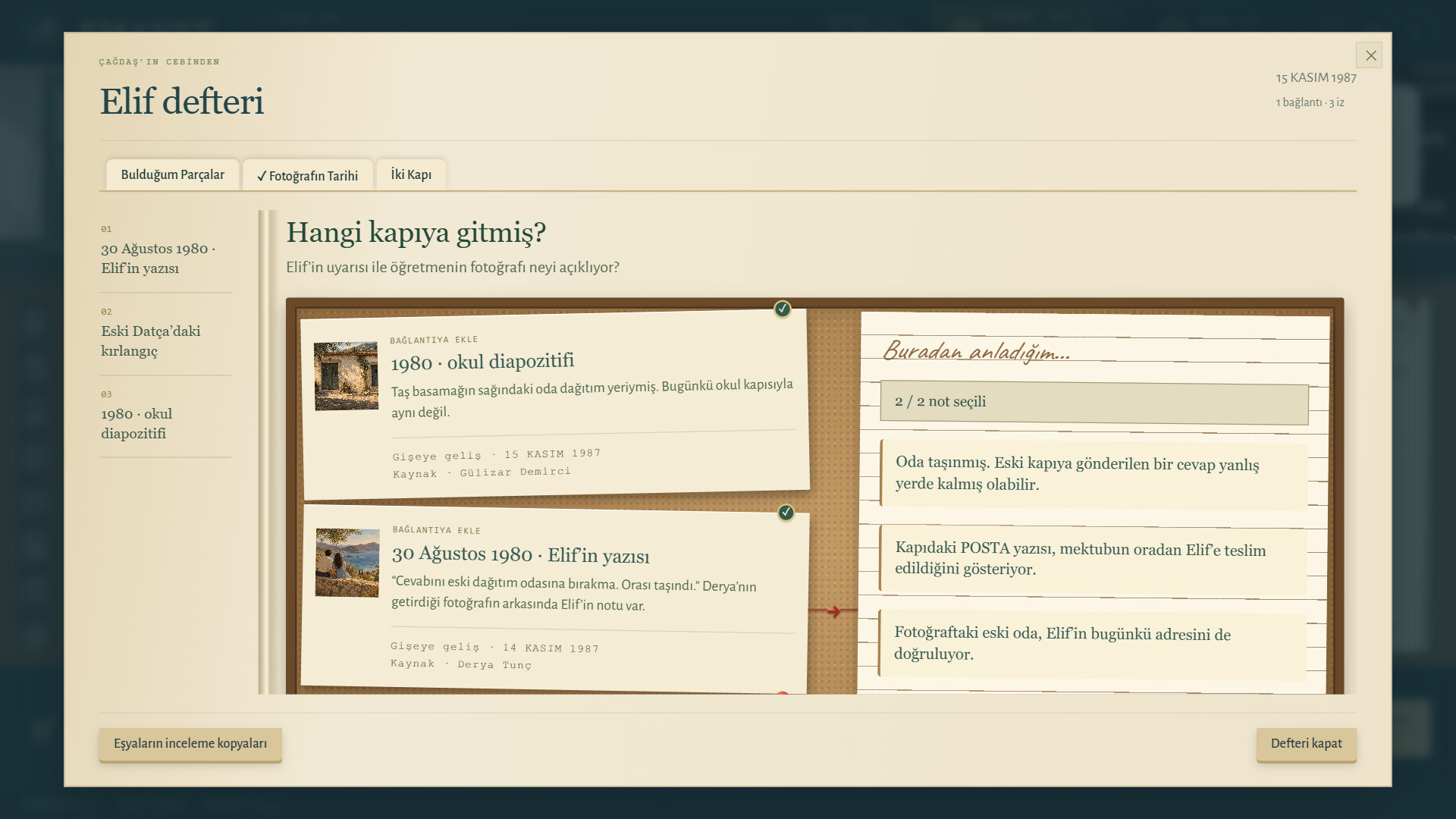Click the red arrow connector icon
Viewport: 1456px width, 819px height.
(x=833, y=611)
